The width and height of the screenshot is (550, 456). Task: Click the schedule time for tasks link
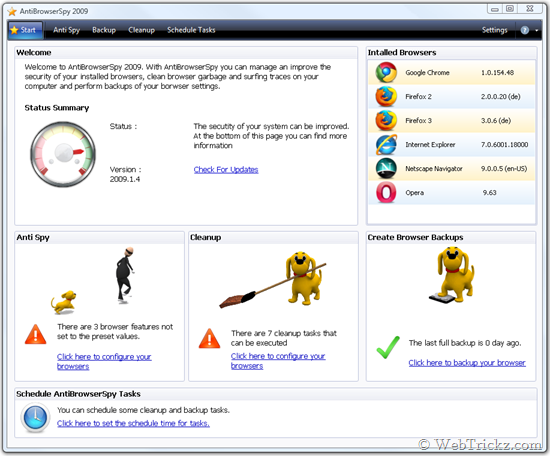pyautogui.click(x=133, y=423)
